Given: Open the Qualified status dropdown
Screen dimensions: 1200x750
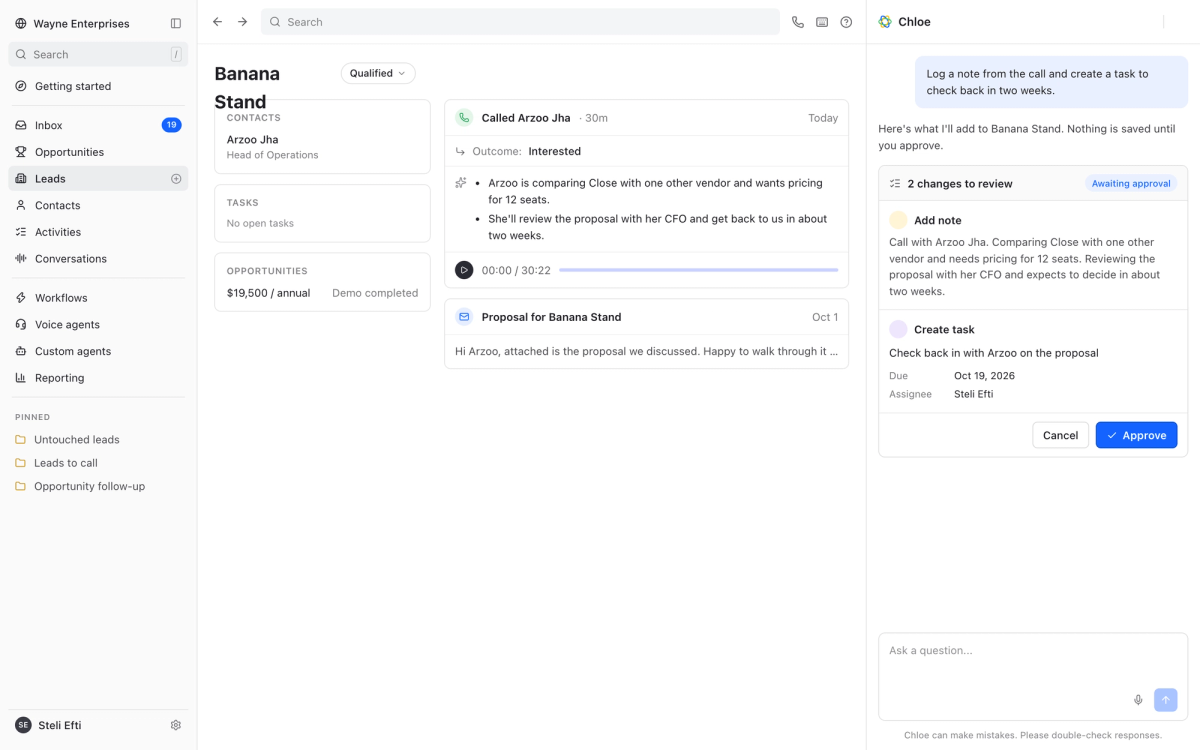Looking at the screenshot, I should (x=378, y=73).
